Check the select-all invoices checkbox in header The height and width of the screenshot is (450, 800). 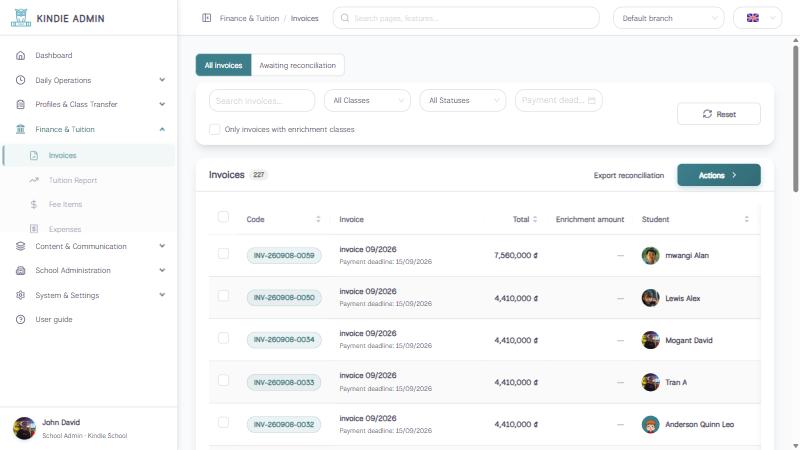coord(223,217)
